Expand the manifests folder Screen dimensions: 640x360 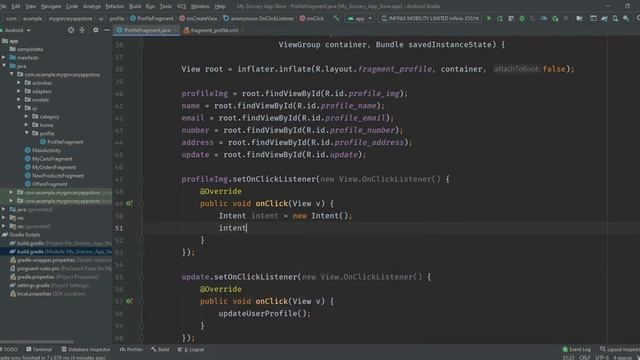tap(4, 58)
